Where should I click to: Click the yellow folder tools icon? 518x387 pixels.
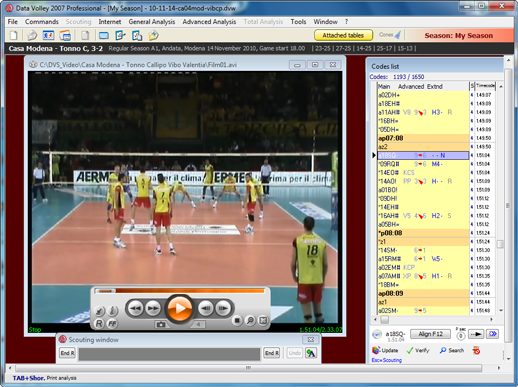pos(154,35)
